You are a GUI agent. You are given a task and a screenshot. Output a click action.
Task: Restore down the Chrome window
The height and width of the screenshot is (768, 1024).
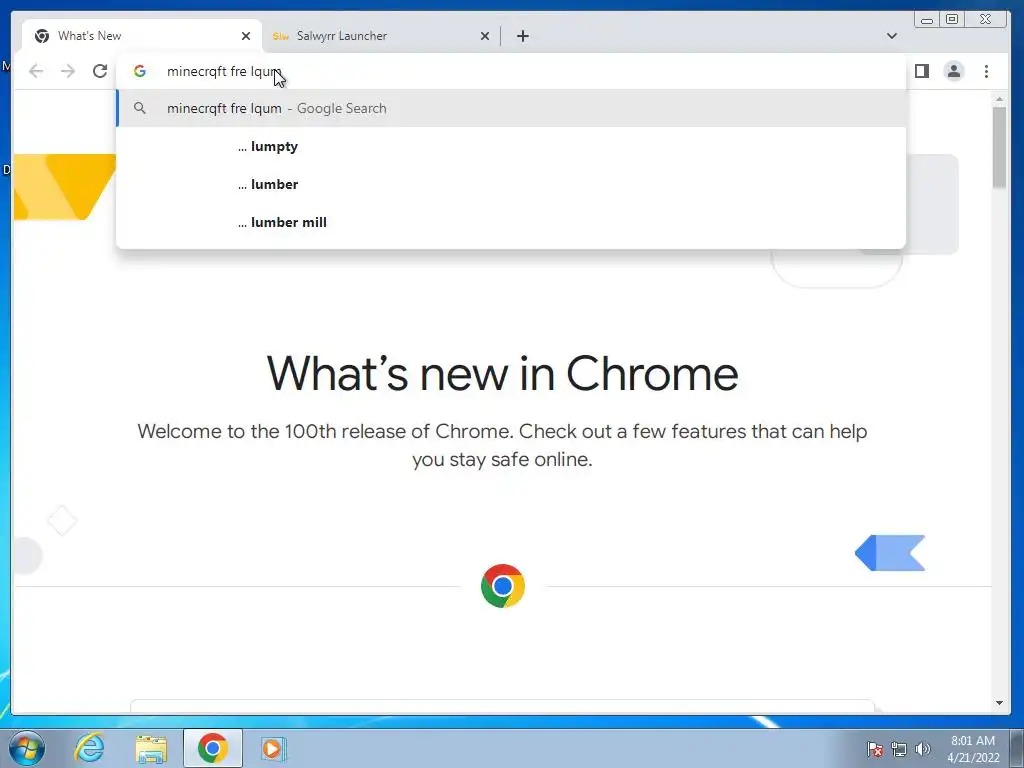pos(952,20)
